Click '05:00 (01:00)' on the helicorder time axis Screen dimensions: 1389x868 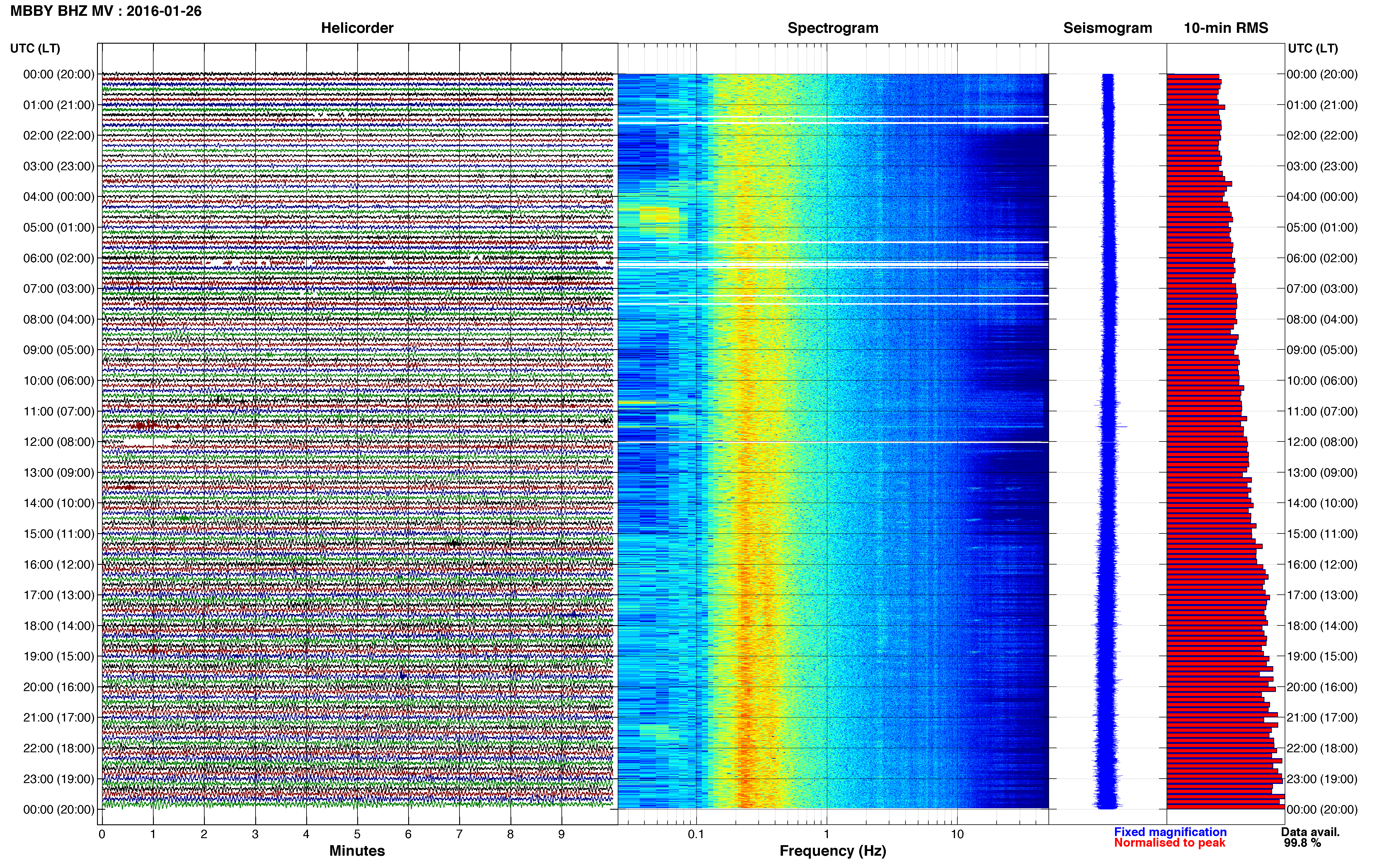tap(59, 227)
